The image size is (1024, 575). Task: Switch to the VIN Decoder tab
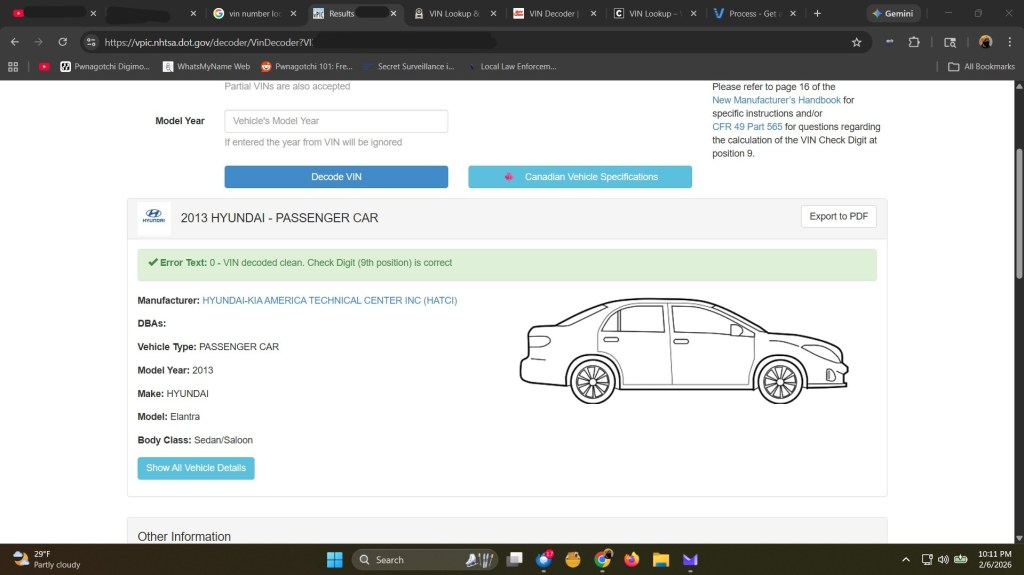pos(546,14)
